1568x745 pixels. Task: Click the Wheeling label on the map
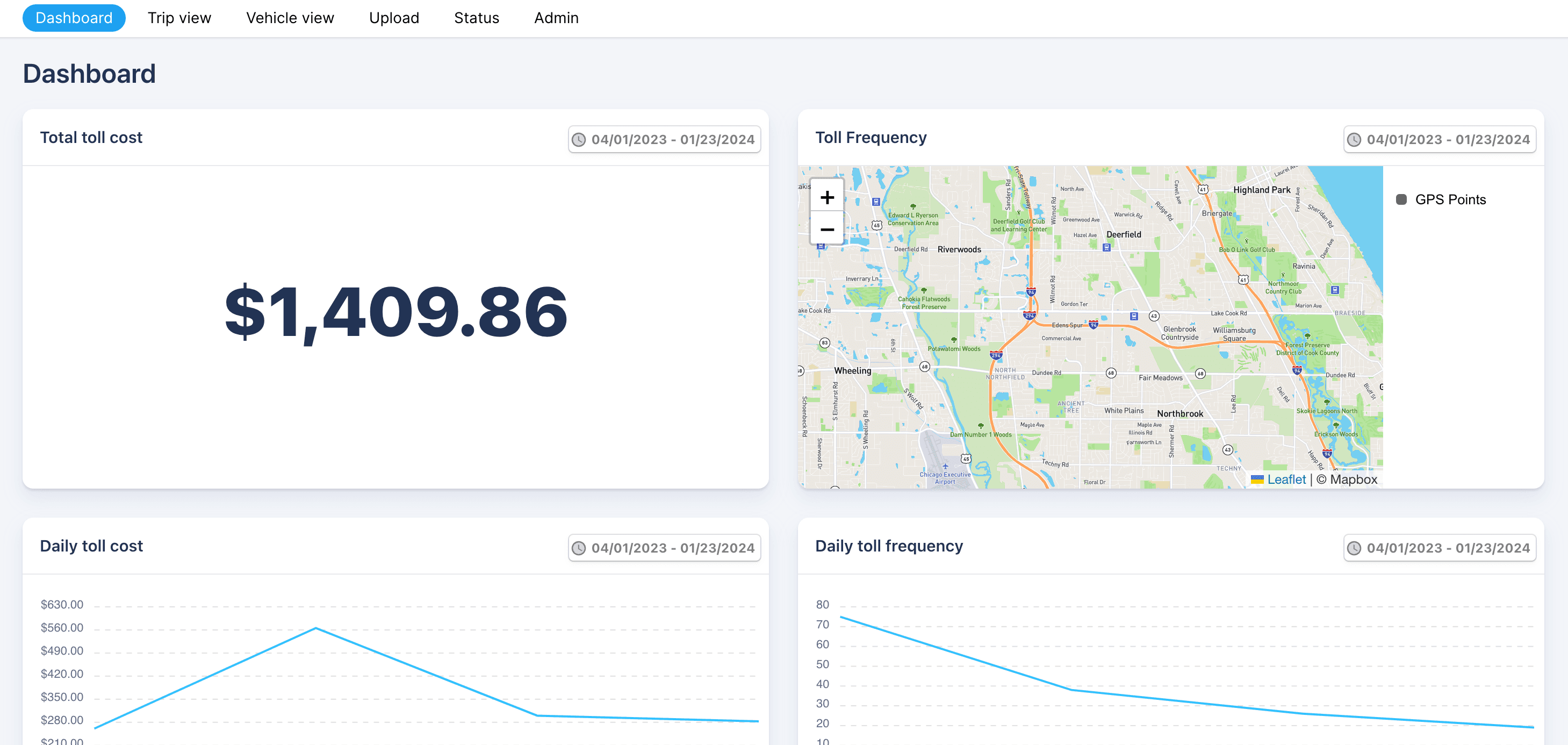[x=852, y=371]
